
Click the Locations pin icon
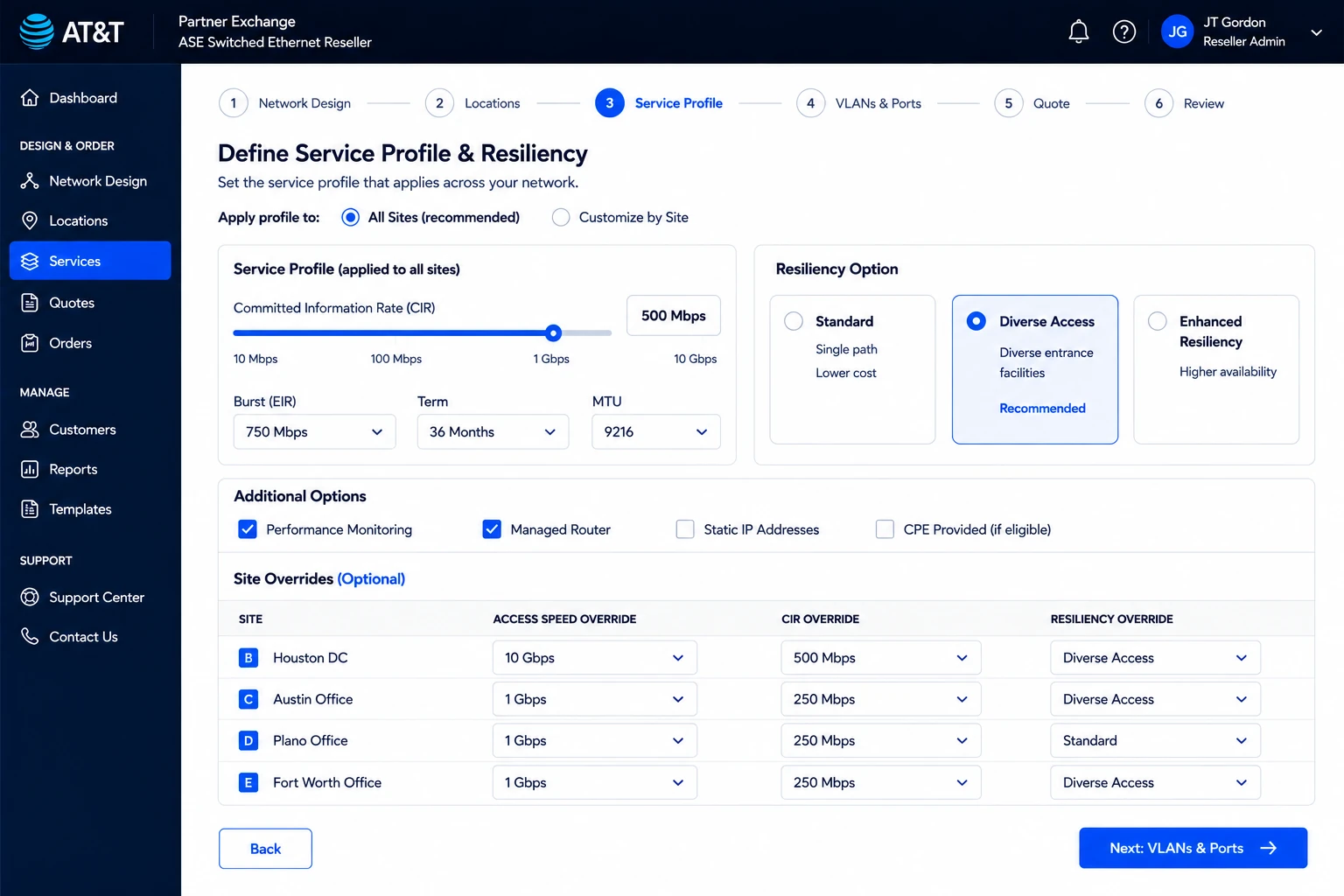pyautogui.click(x=30, y=220)
